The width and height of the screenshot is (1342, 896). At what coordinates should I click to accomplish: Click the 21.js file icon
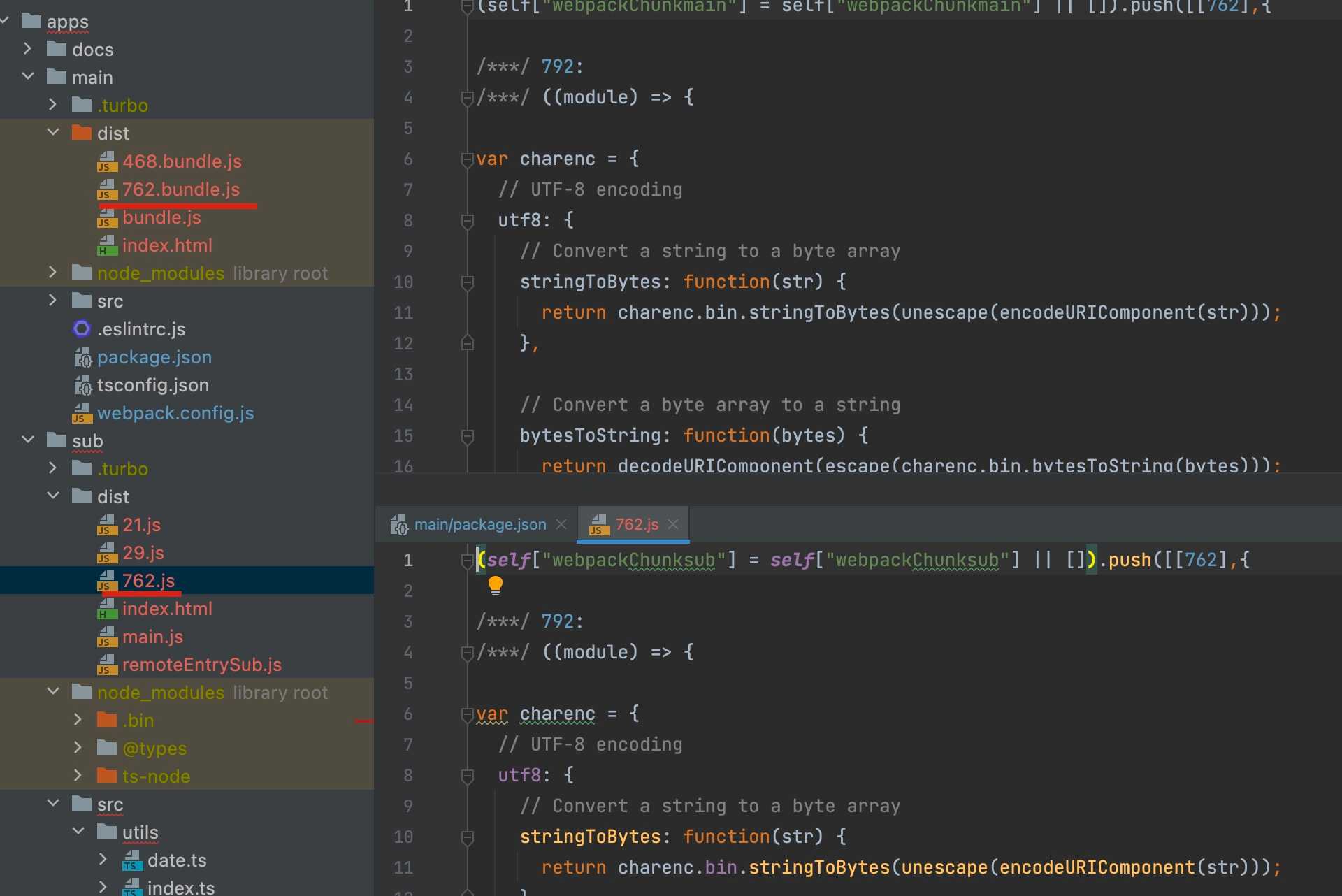pyautogui.click(x=107, y=525)
